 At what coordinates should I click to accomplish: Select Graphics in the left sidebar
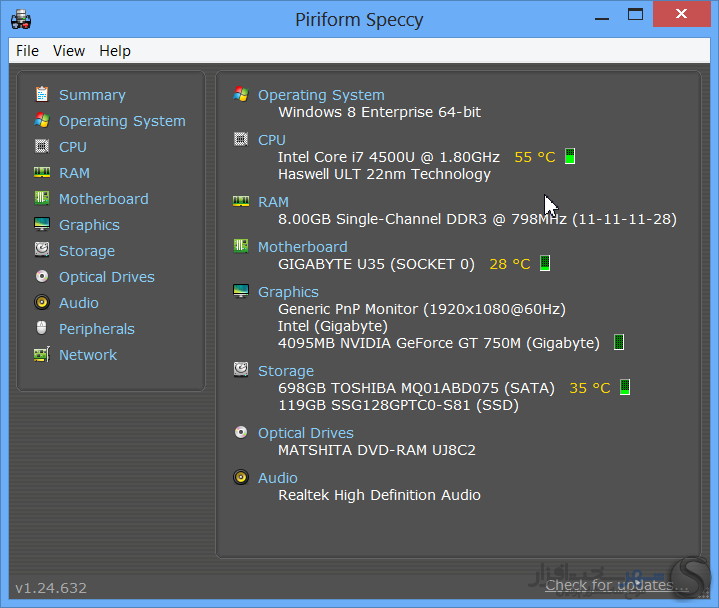coord(89,225)
